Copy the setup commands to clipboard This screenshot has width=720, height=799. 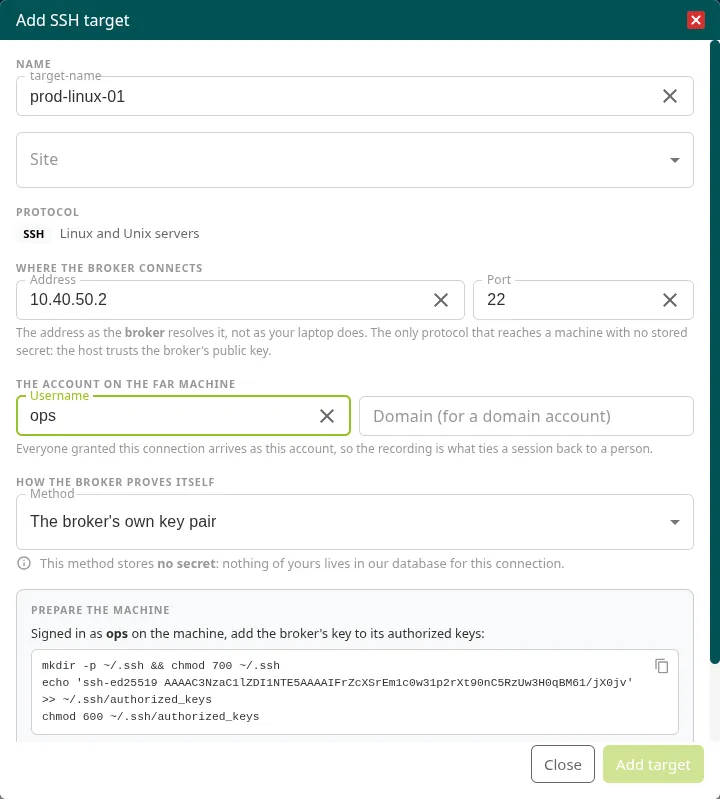(x=661, y=666)
